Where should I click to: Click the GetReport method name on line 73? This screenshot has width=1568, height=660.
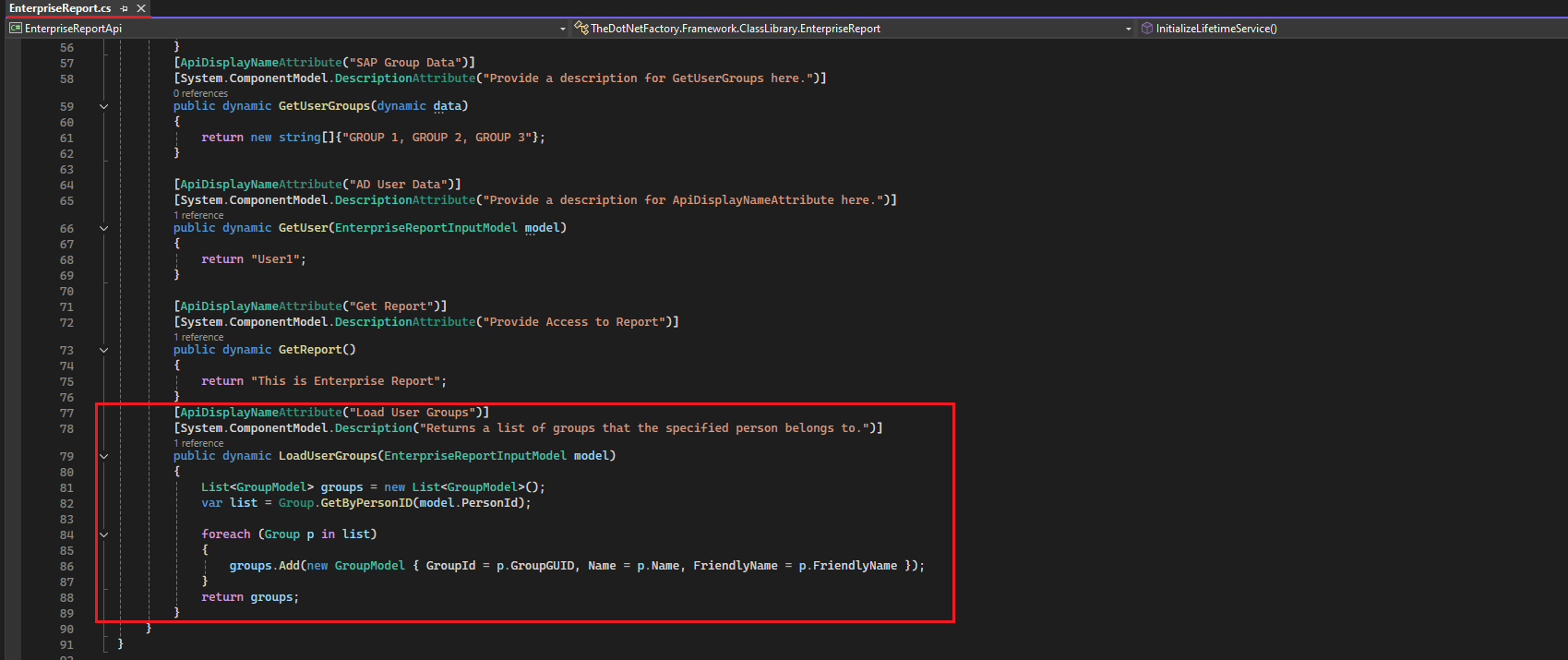click(x=310, y=350)
